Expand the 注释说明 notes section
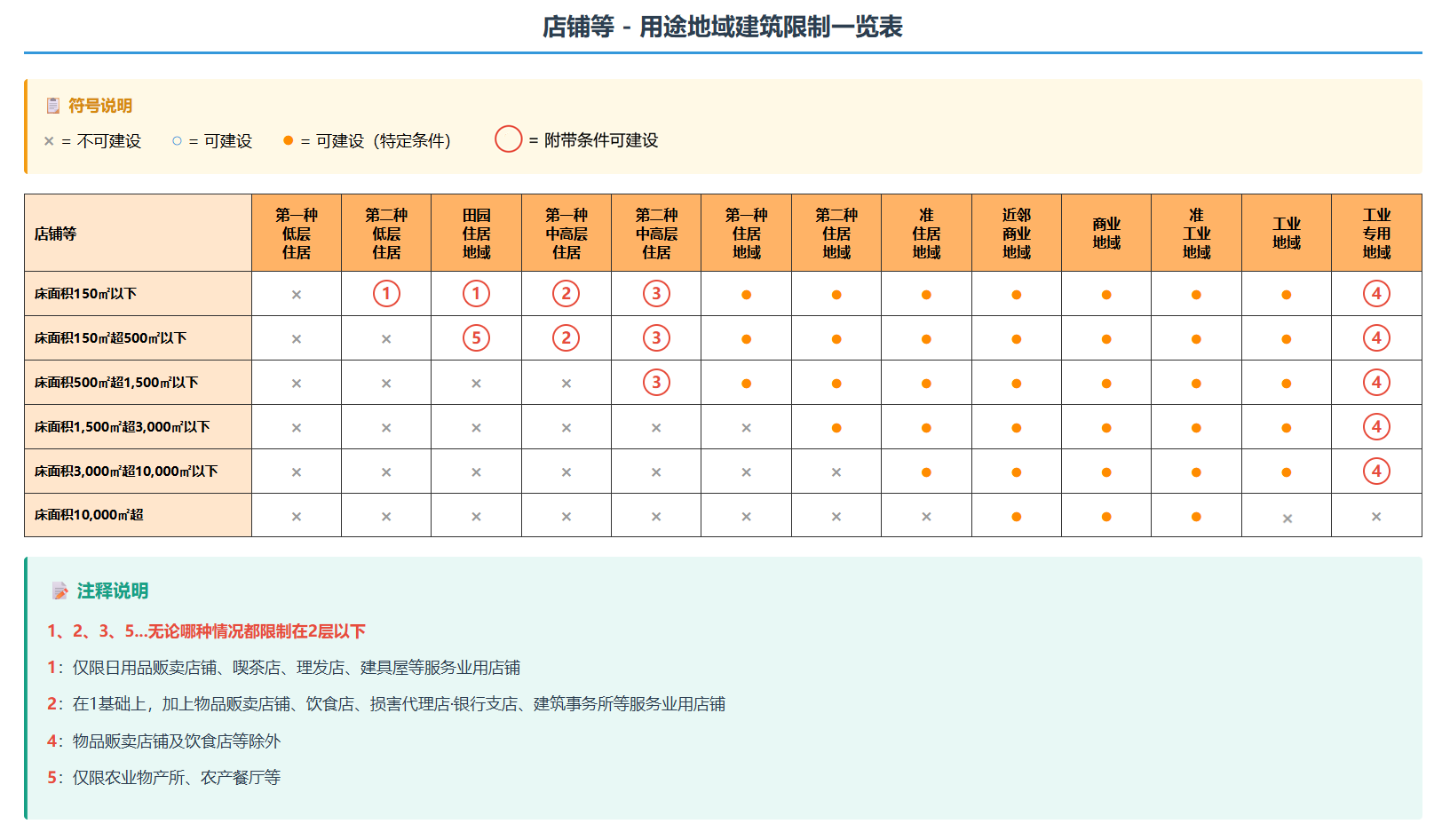Viewport: 1442px width, 840px height. pos(112,589)
